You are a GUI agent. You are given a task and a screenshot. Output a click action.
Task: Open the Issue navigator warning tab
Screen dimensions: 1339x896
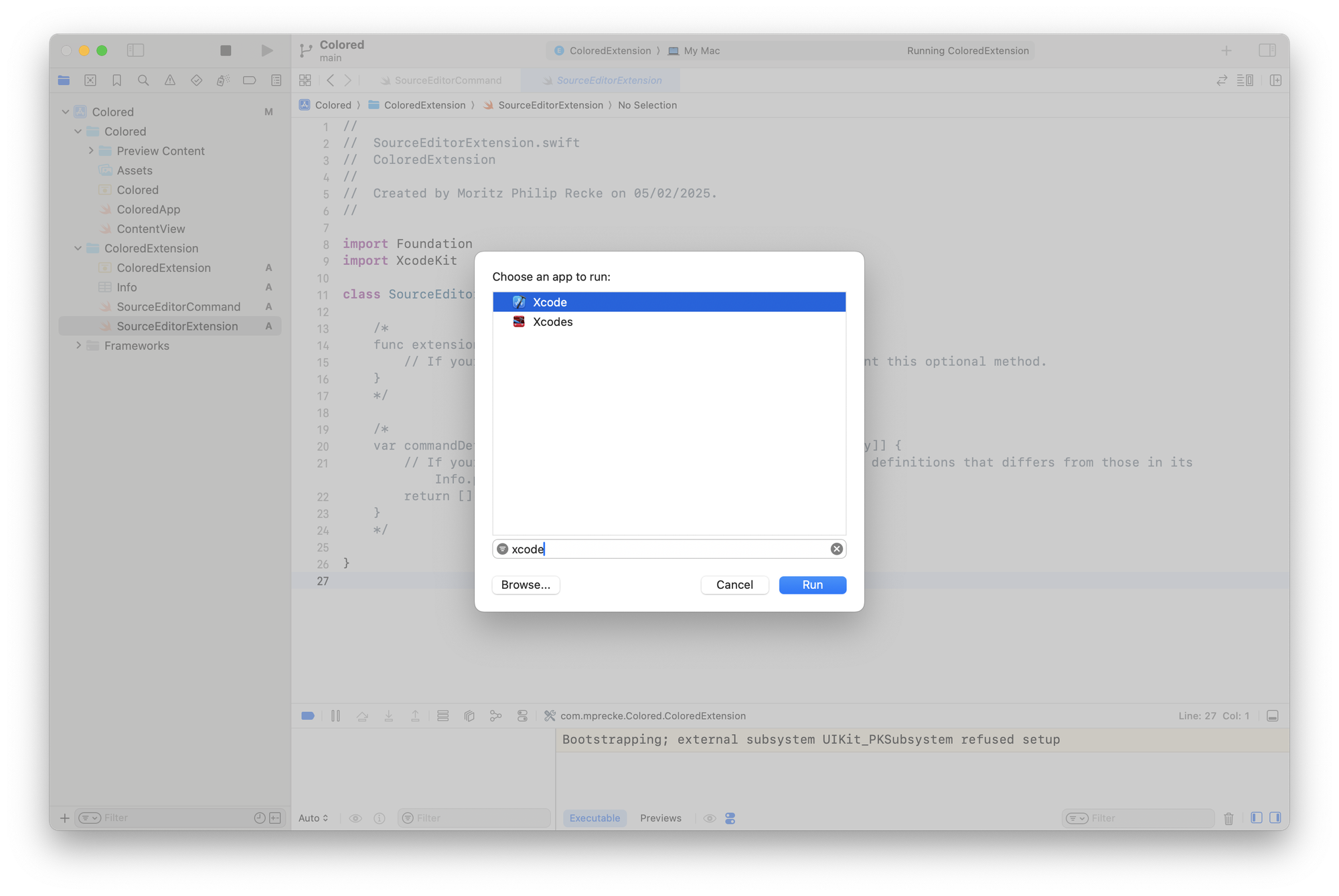click(x=170, y=80)
